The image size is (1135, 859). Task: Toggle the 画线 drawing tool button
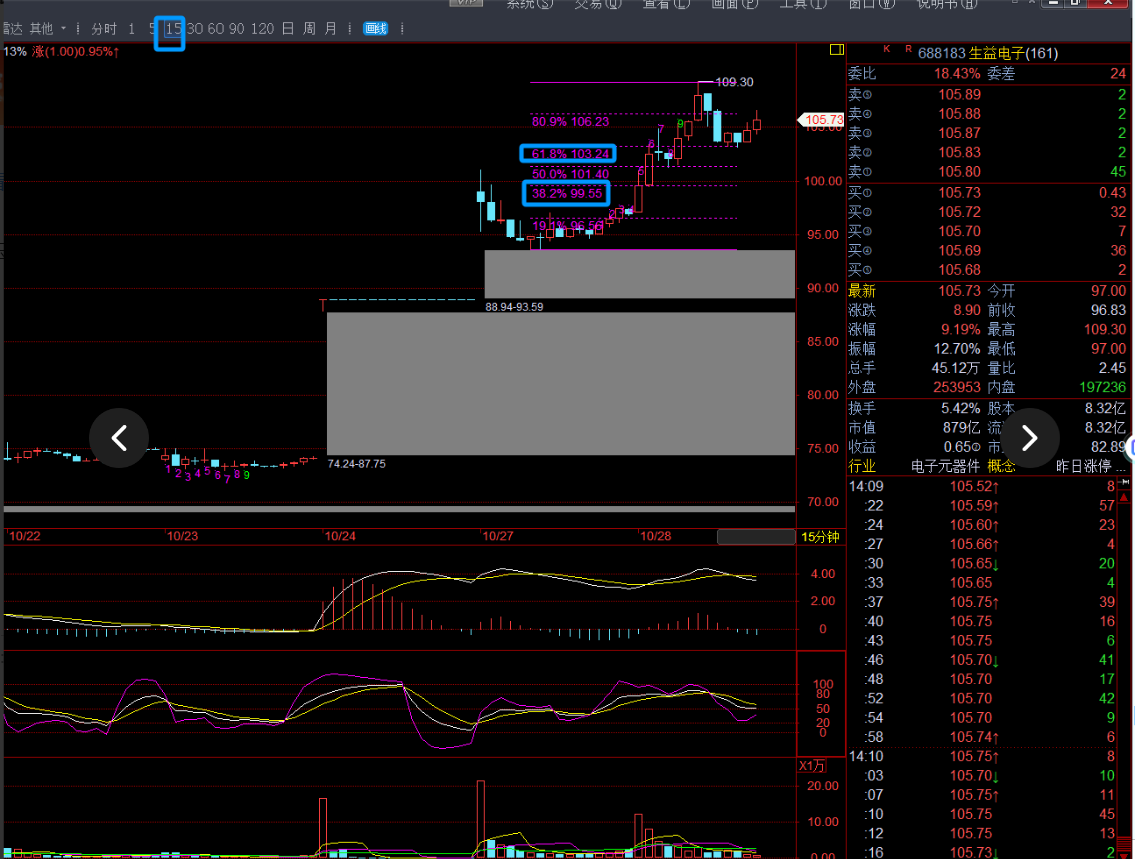pos(376,29)
